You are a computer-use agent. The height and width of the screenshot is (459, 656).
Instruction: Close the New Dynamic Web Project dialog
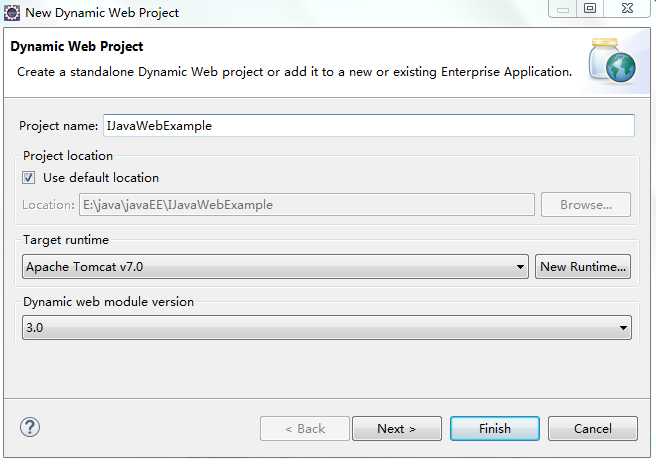coord(627,8)
